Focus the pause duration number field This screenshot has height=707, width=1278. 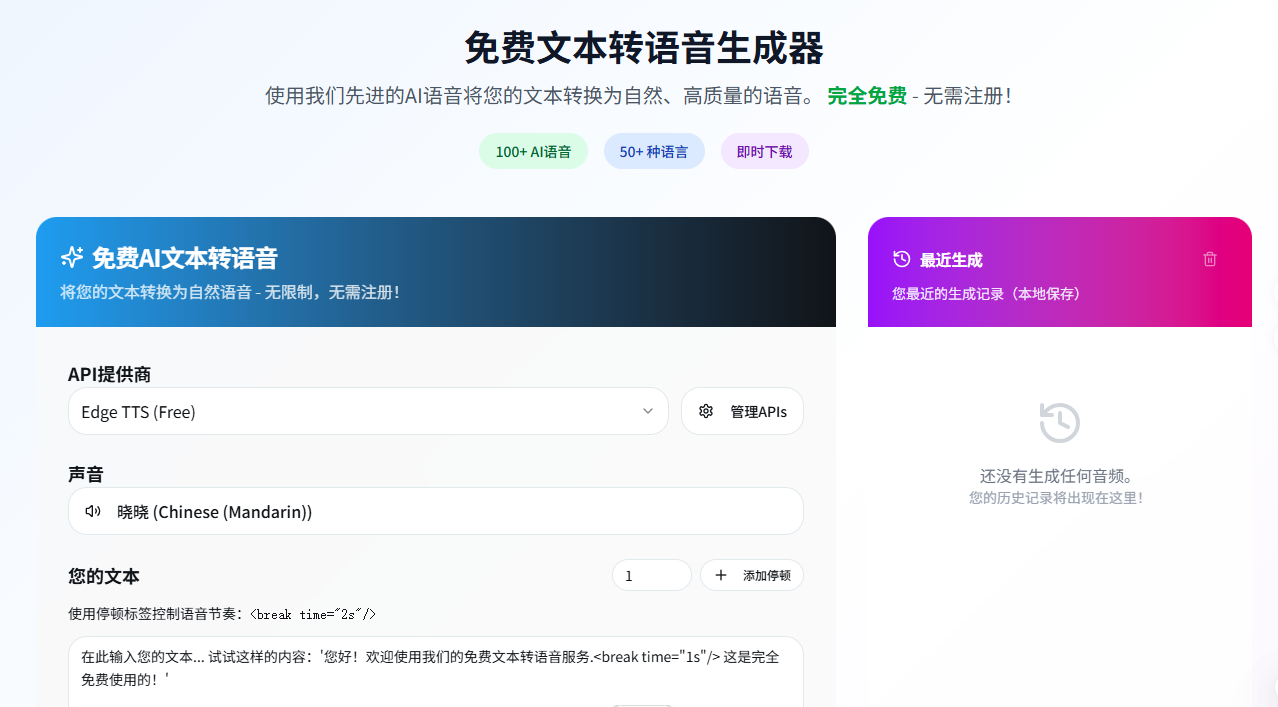652,575
